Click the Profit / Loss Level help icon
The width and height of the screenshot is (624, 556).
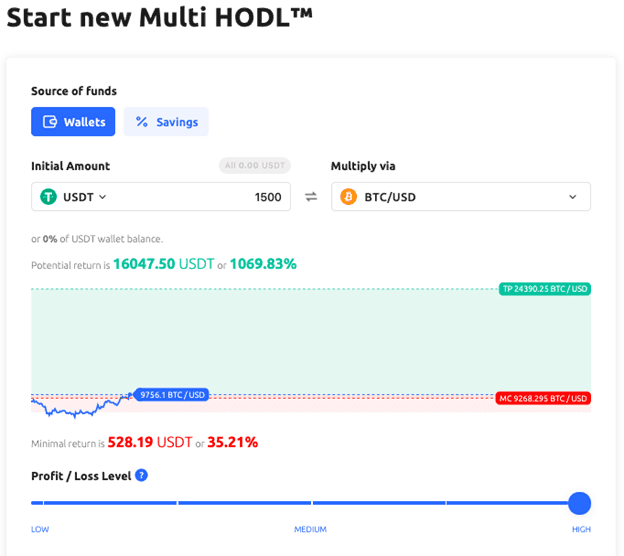pyautogui.click(x=141, y=475)
